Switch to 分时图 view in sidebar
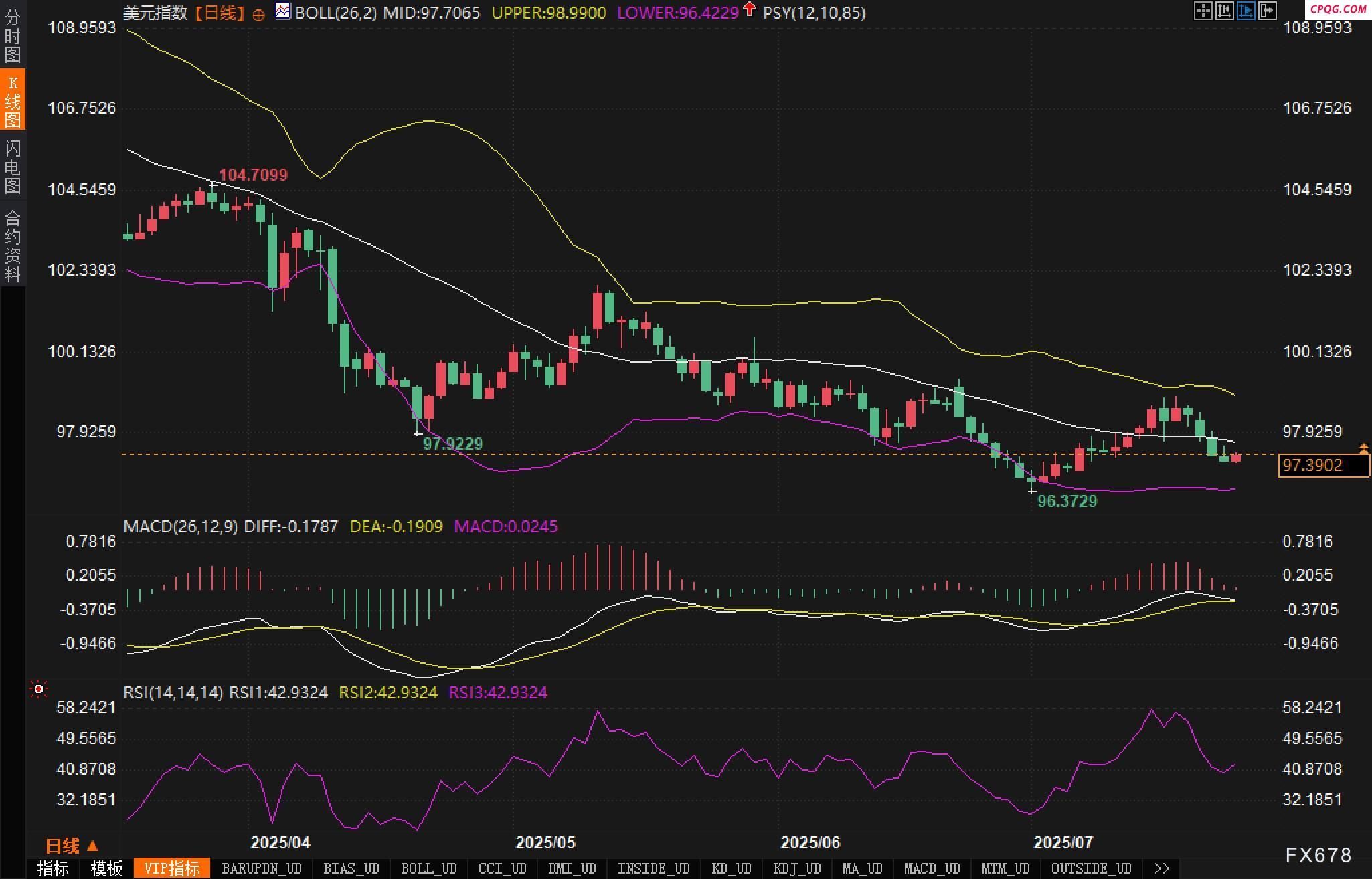1372x879 pixels. coord(13,36)
